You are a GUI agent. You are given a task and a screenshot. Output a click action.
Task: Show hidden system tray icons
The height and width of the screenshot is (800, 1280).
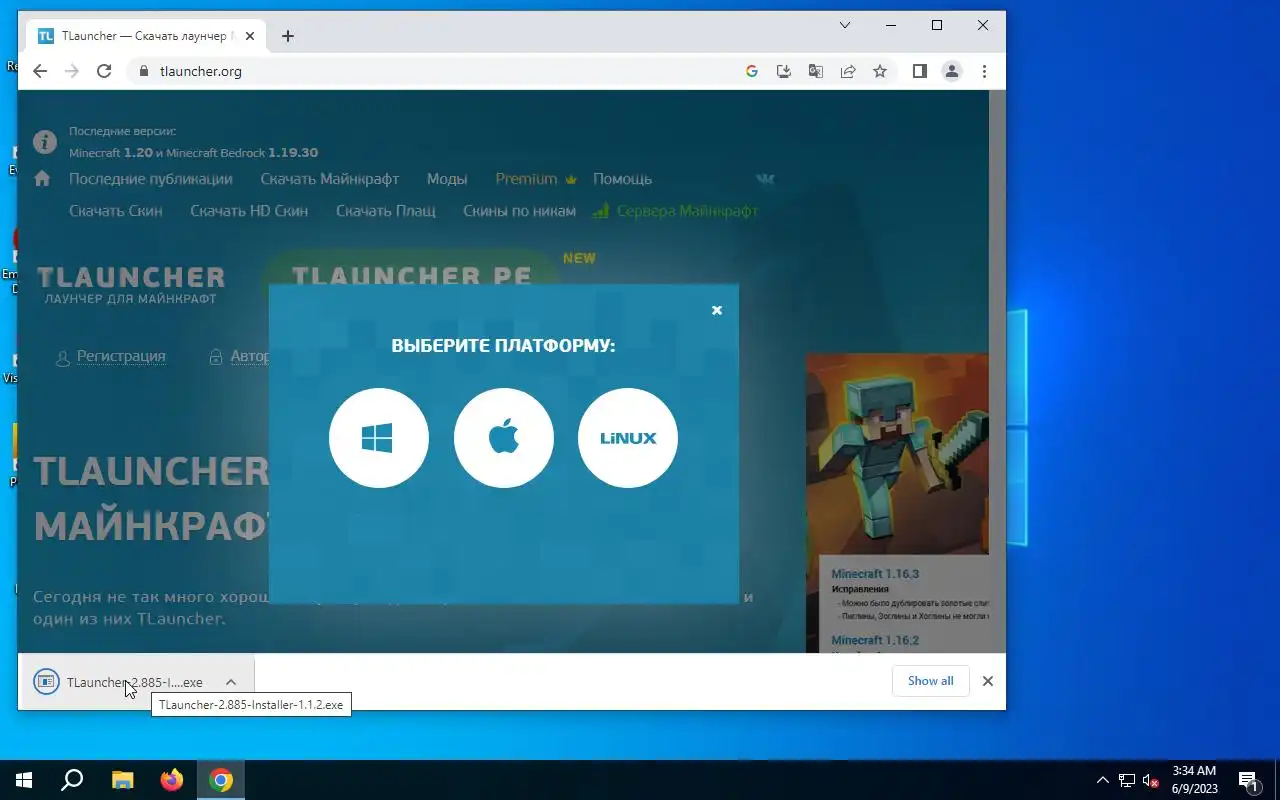click(x=1103, y=780)
